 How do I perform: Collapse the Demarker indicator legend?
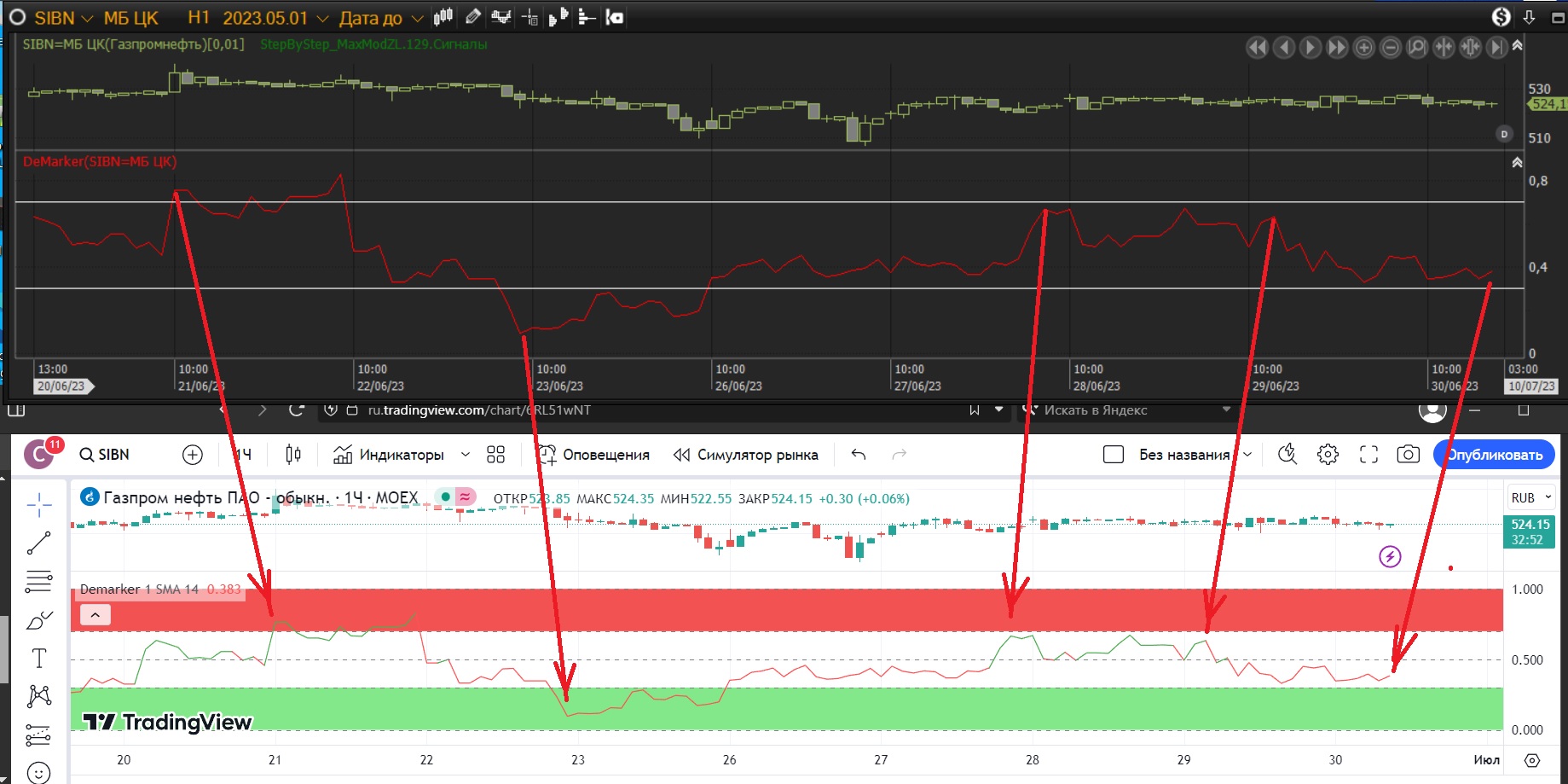point(95,614)
